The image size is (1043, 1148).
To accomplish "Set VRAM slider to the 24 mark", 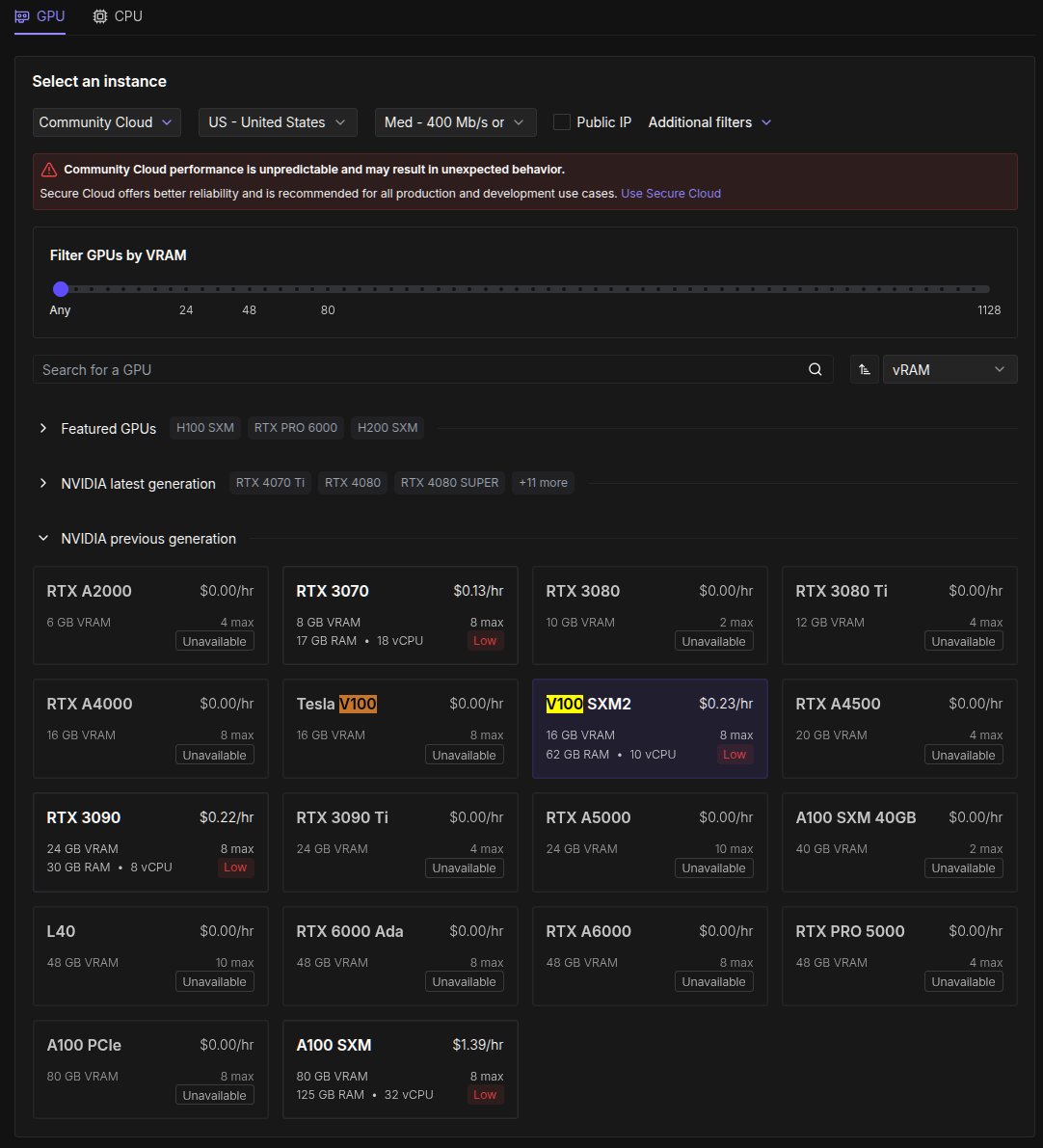I will click(186, 289).
